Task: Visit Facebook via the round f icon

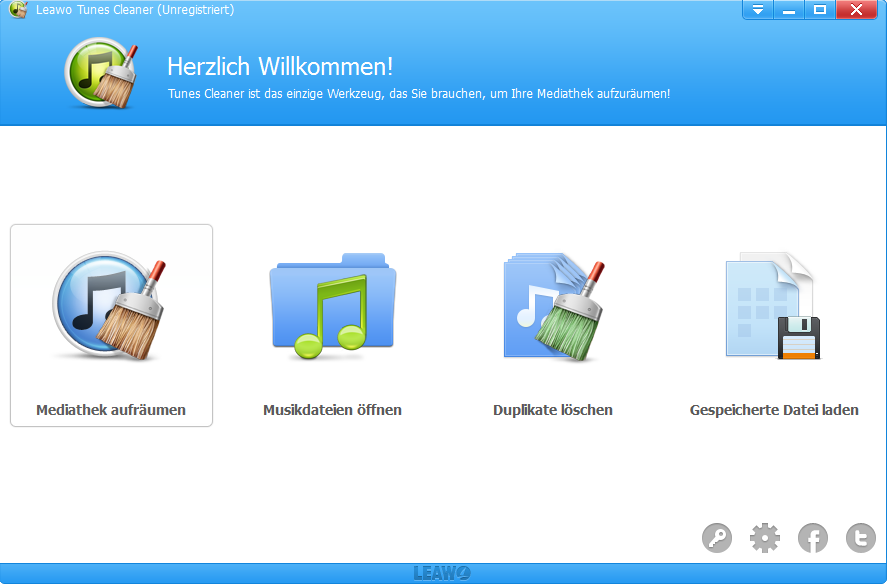Action: point(813,537)
